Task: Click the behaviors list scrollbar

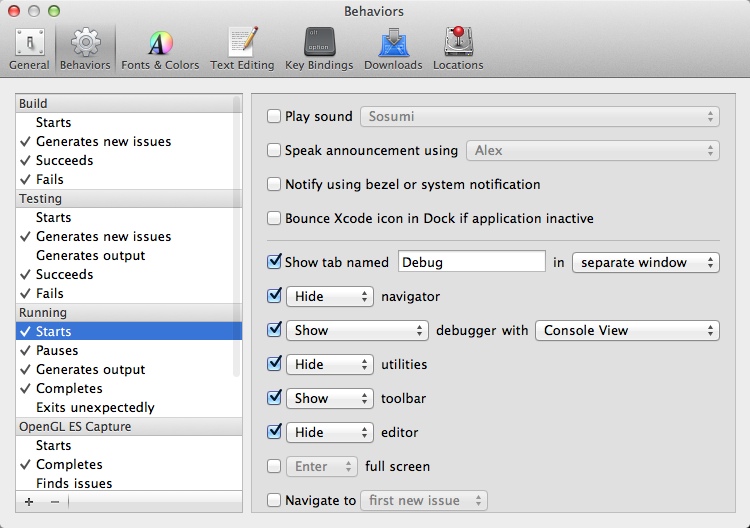Action: pyautogui.click(x=236, y=236)
